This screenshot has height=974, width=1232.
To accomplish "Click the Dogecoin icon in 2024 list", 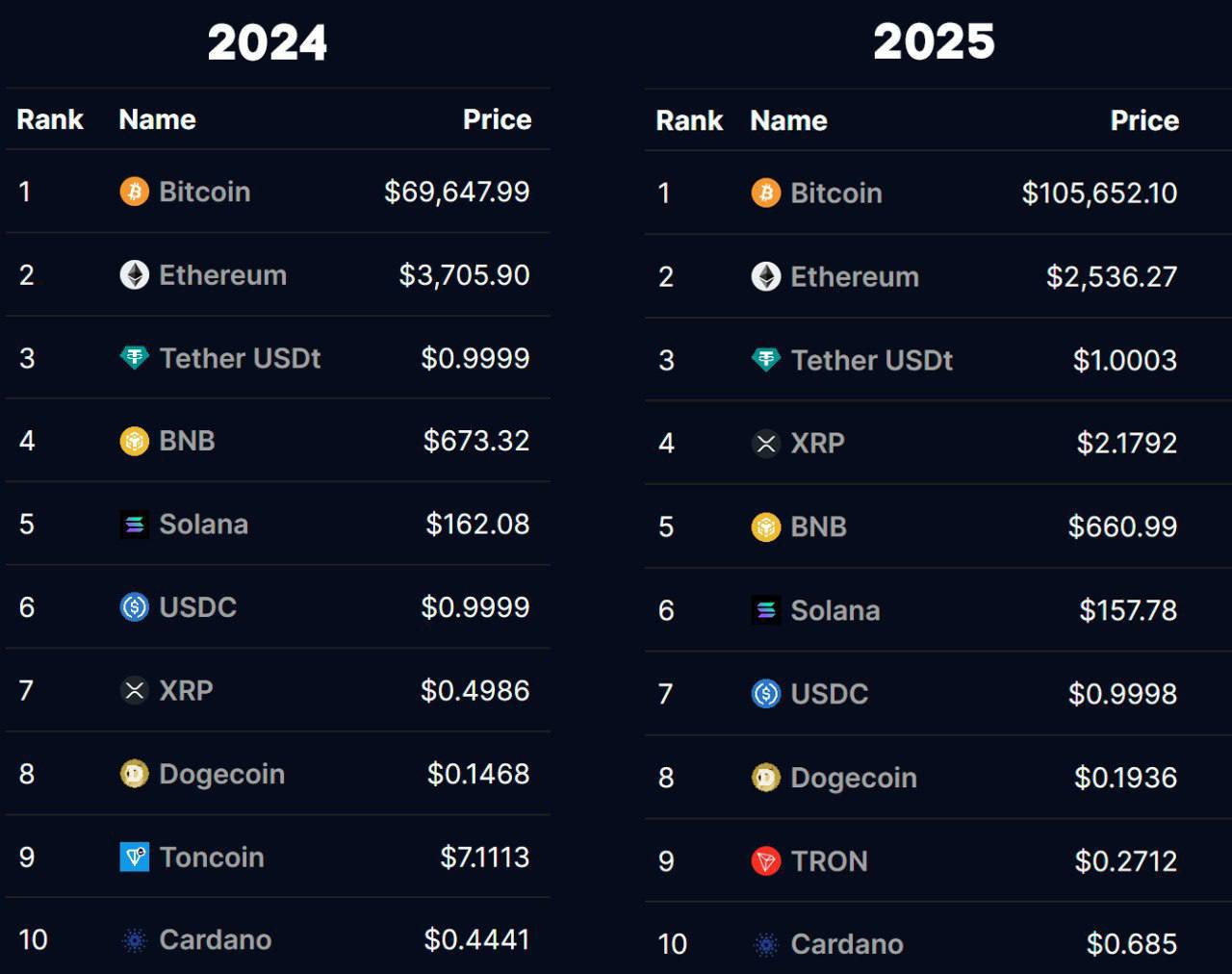I will coord(135,774).
